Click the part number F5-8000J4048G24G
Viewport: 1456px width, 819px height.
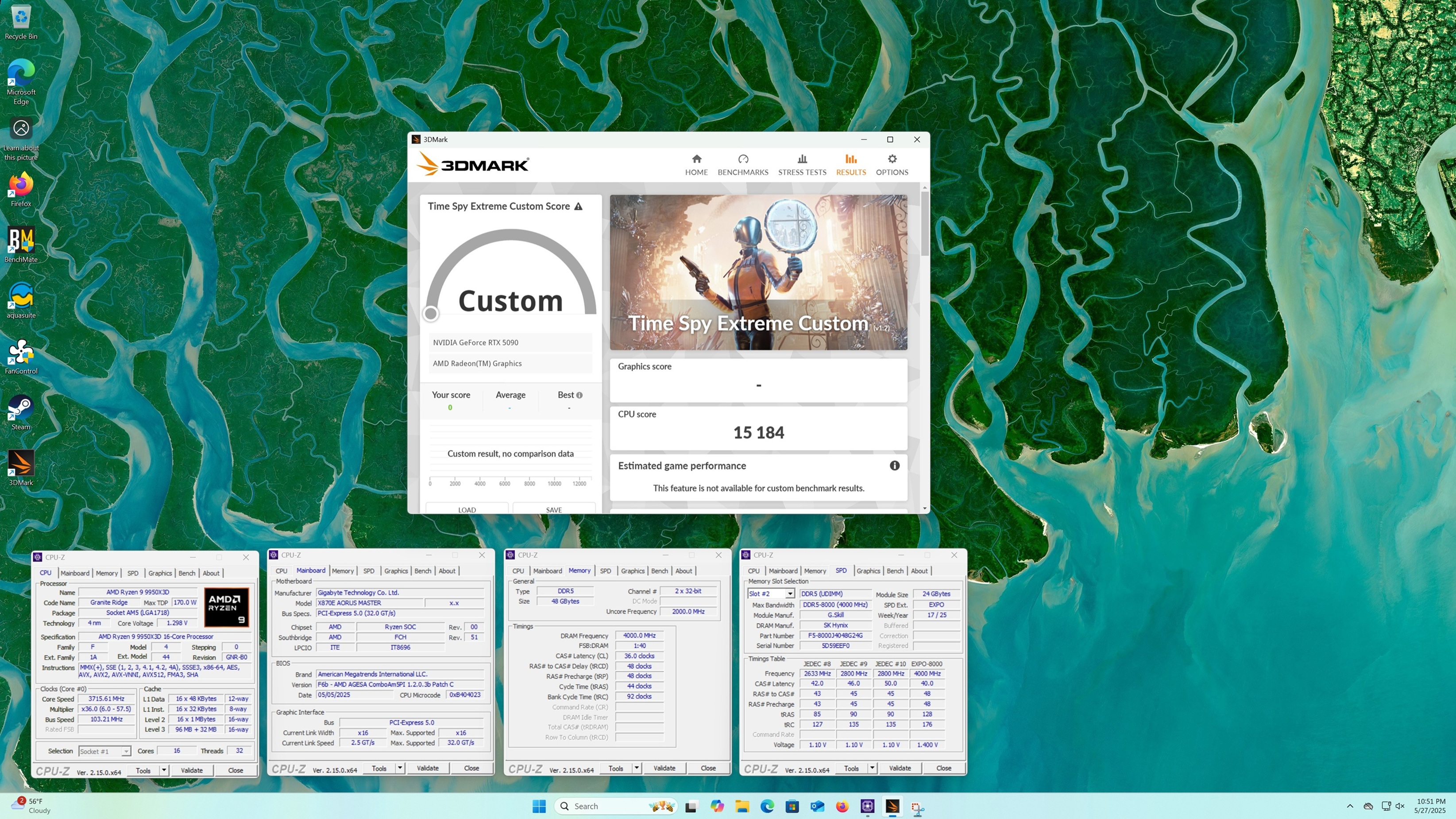[x=835, y=636]
